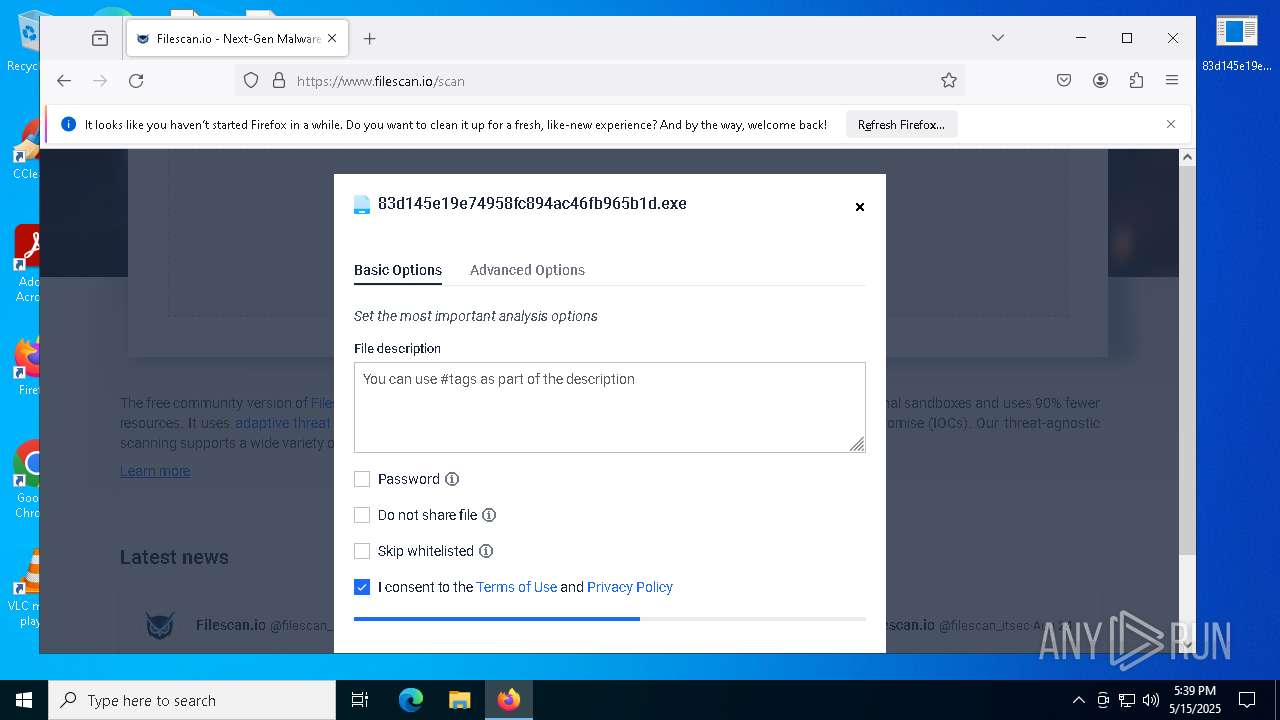
Task: Click the tracking protection shield icon
Action: [251, 81]
